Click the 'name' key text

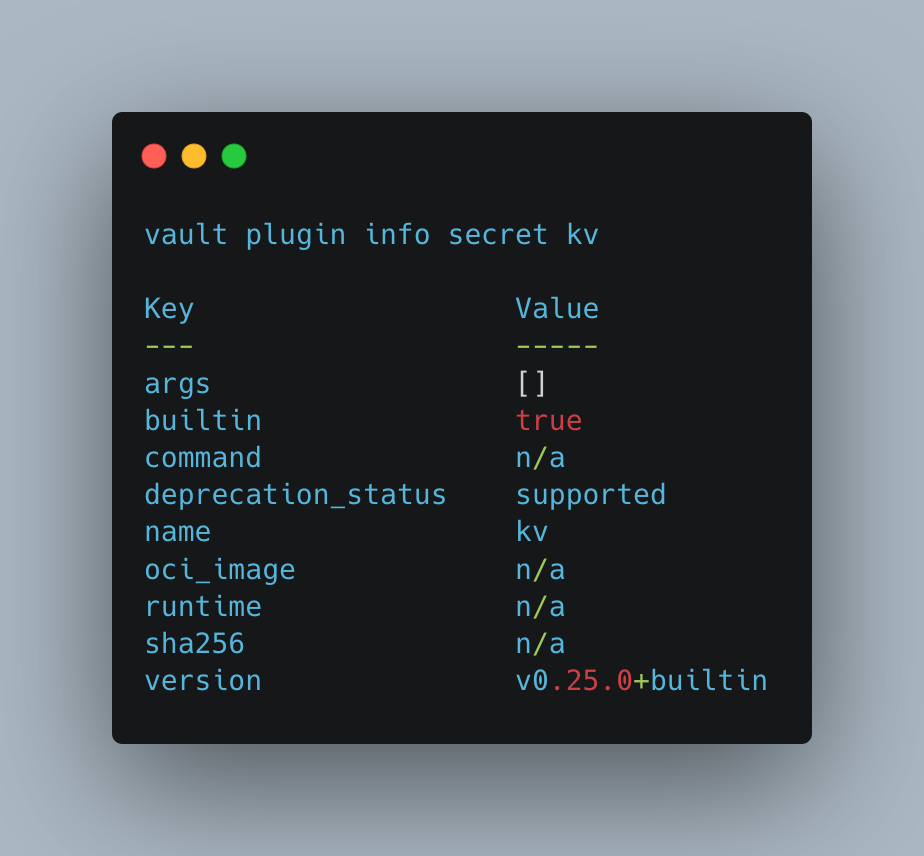click(177, 532)
